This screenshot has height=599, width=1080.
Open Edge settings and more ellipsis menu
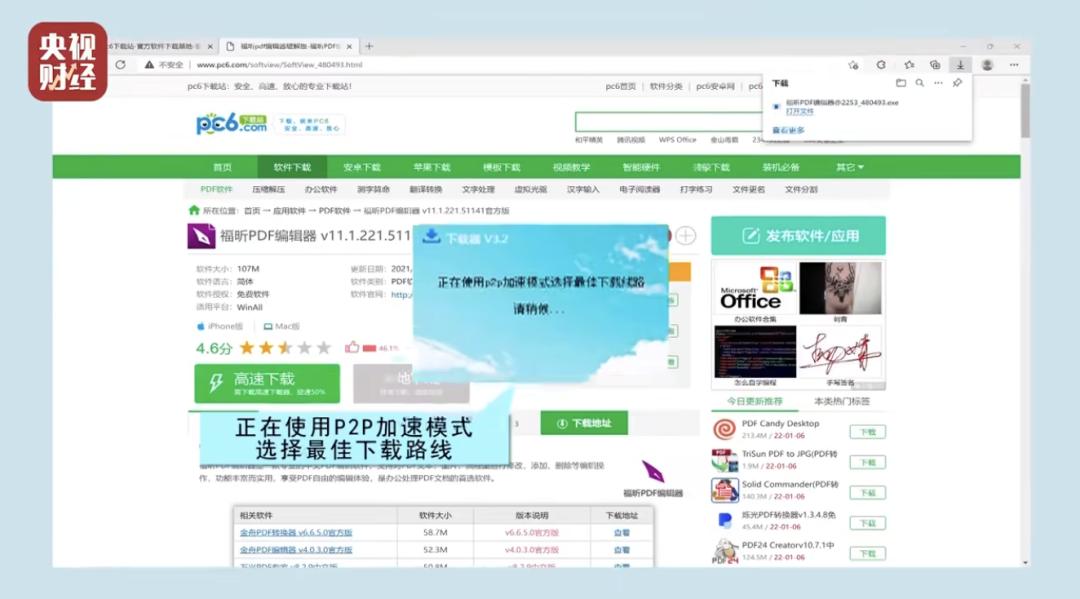tap(1014, 65)
